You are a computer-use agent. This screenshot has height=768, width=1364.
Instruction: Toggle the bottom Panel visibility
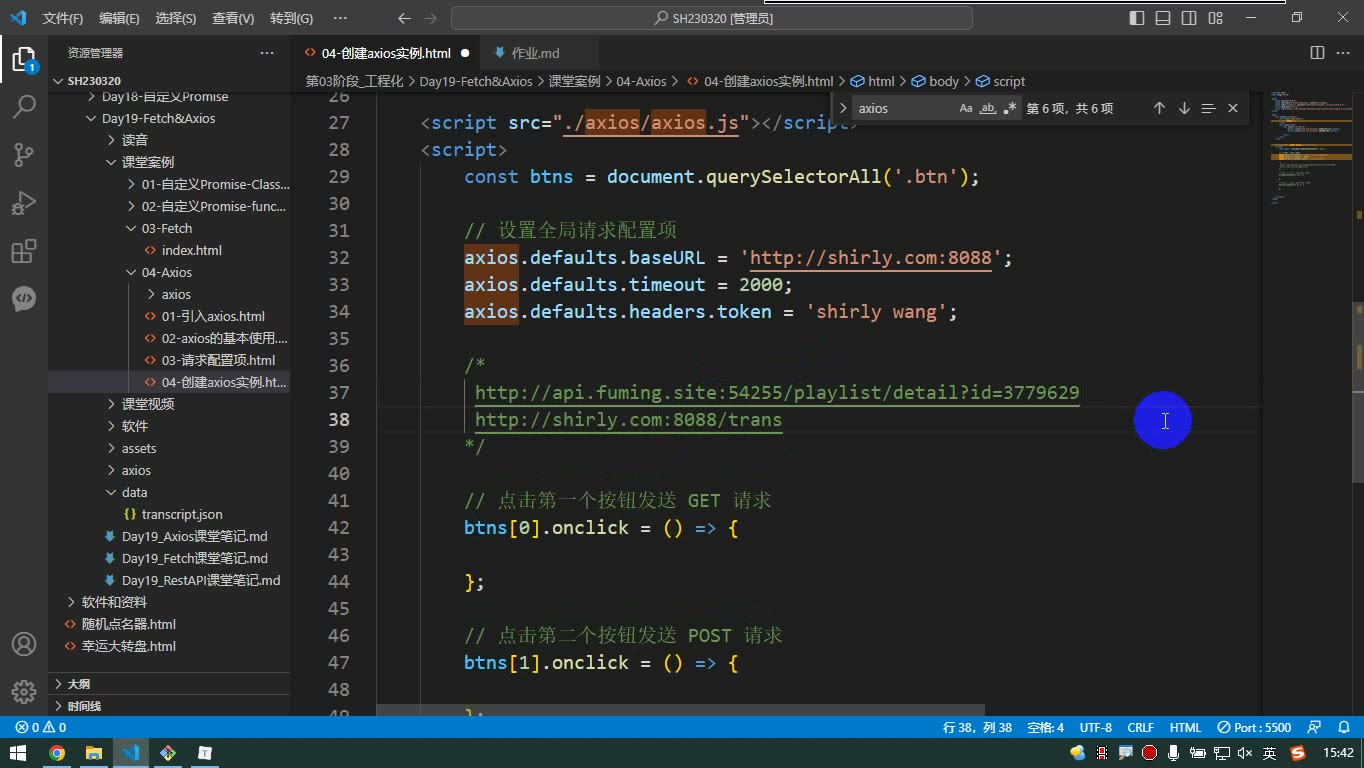click(1163, 18)
